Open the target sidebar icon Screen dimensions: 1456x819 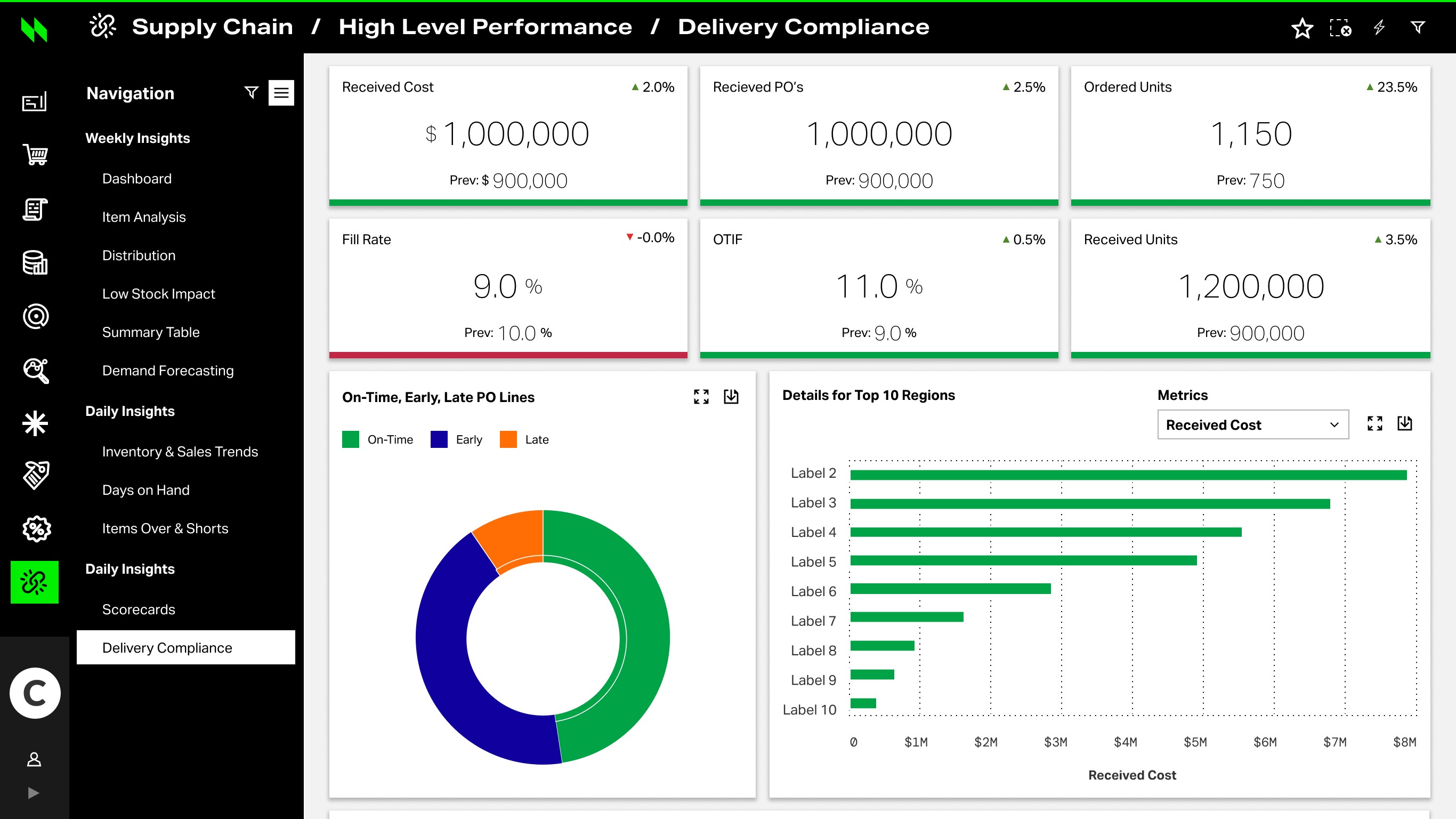(x=35, y=317)
